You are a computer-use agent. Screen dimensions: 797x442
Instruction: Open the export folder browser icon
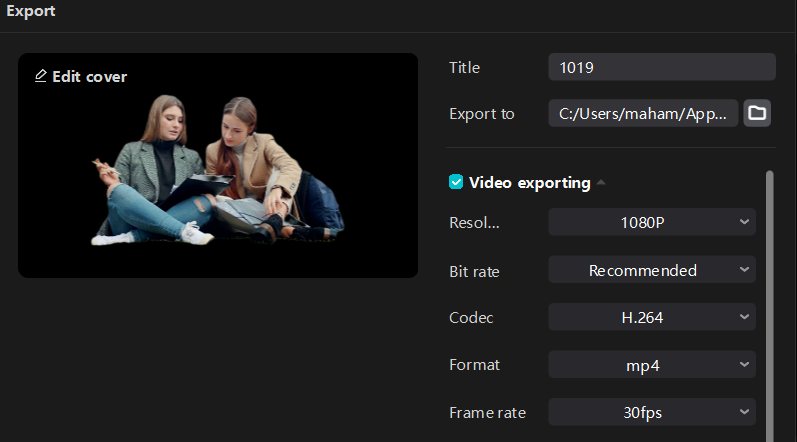[x=757, y=113]
